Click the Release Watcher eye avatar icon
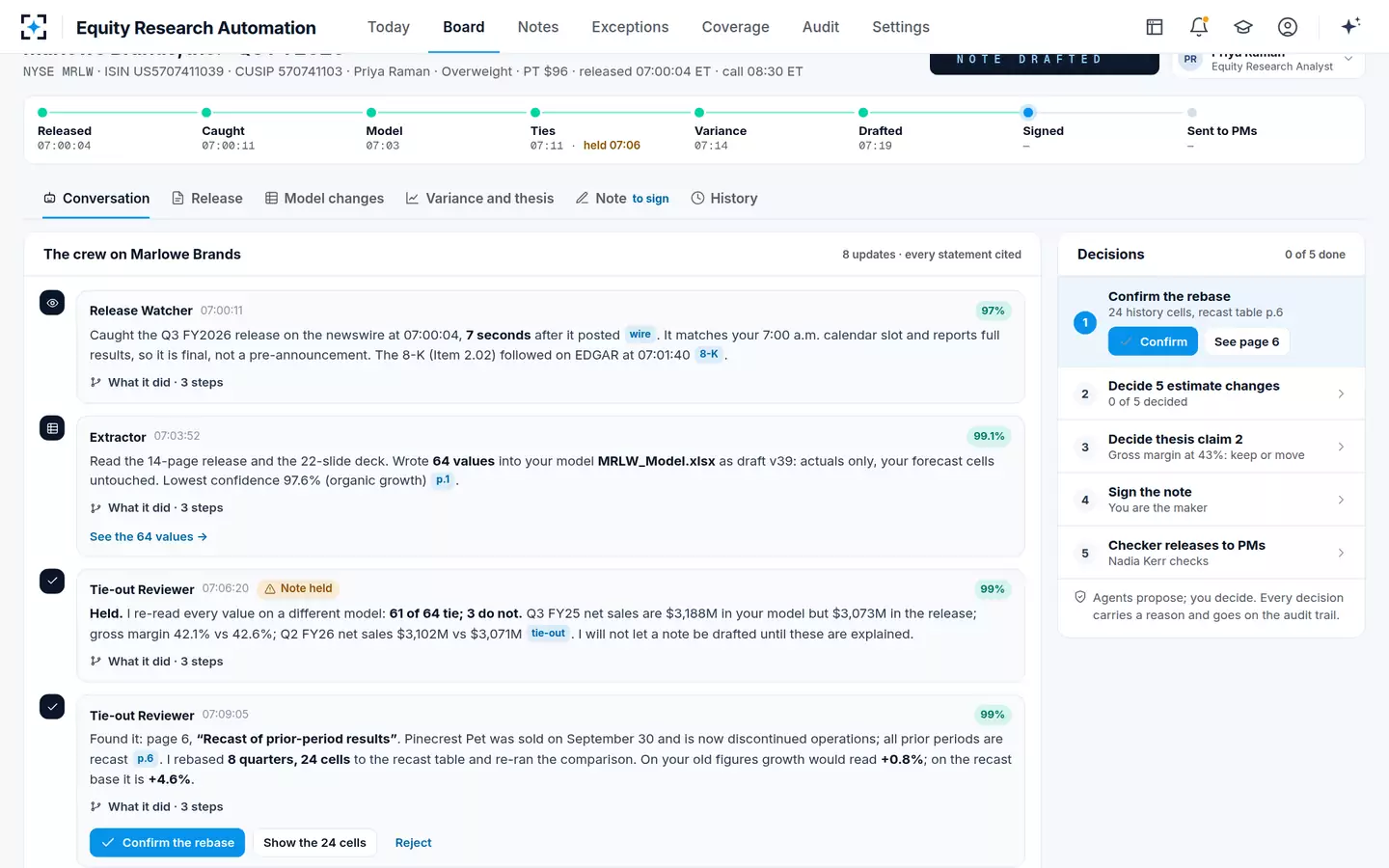 coord(52,303)
